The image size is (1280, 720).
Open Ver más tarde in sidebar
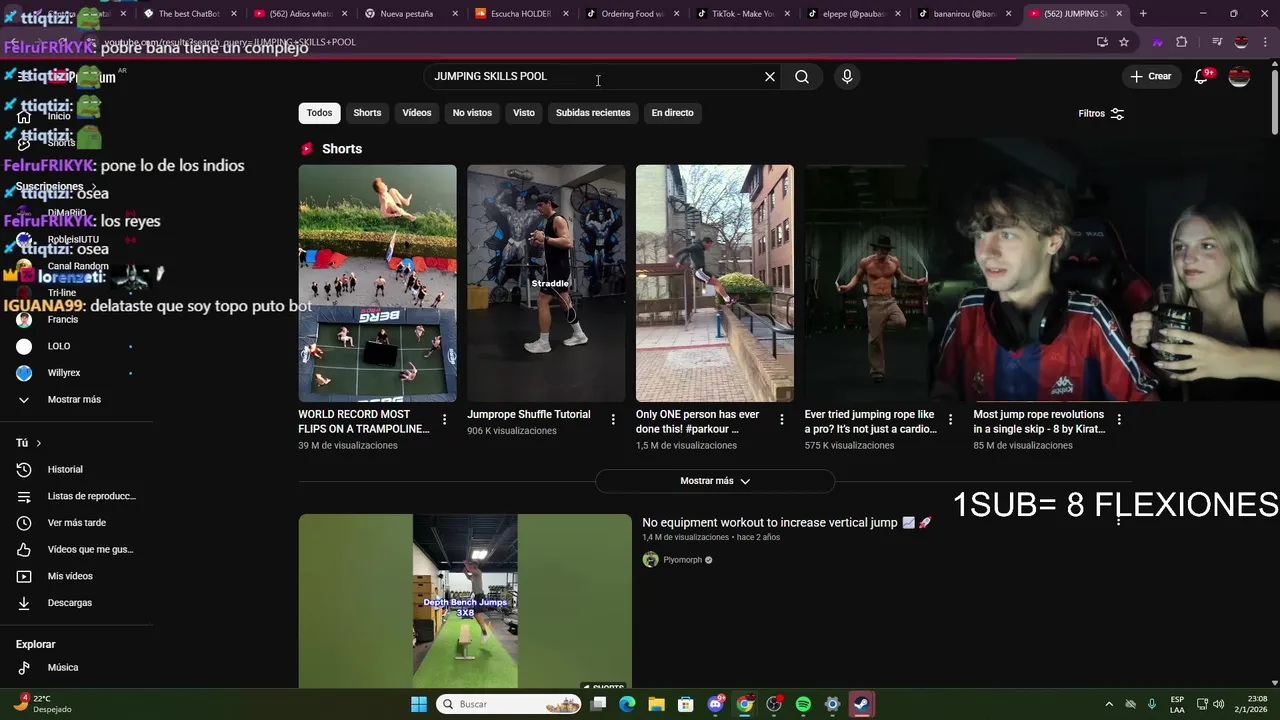(77, 523)
